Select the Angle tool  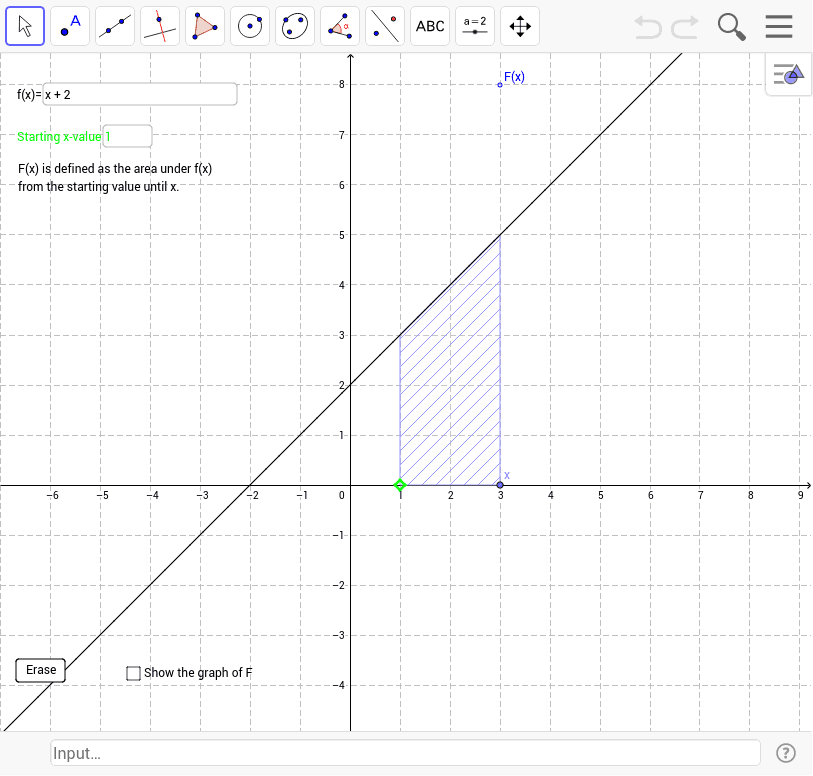(x=340, y=26)
